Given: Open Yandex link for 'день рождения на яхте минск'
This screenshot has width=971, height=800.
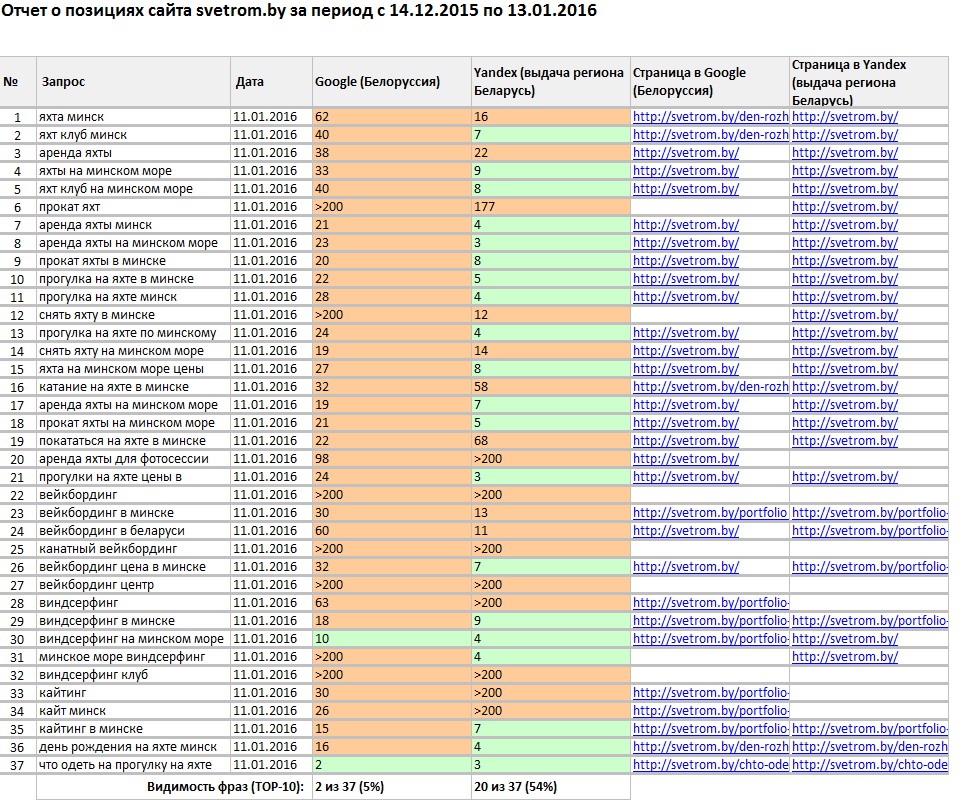Looking at the screenshot, I should pyautogui.click(x=869, y=747).
